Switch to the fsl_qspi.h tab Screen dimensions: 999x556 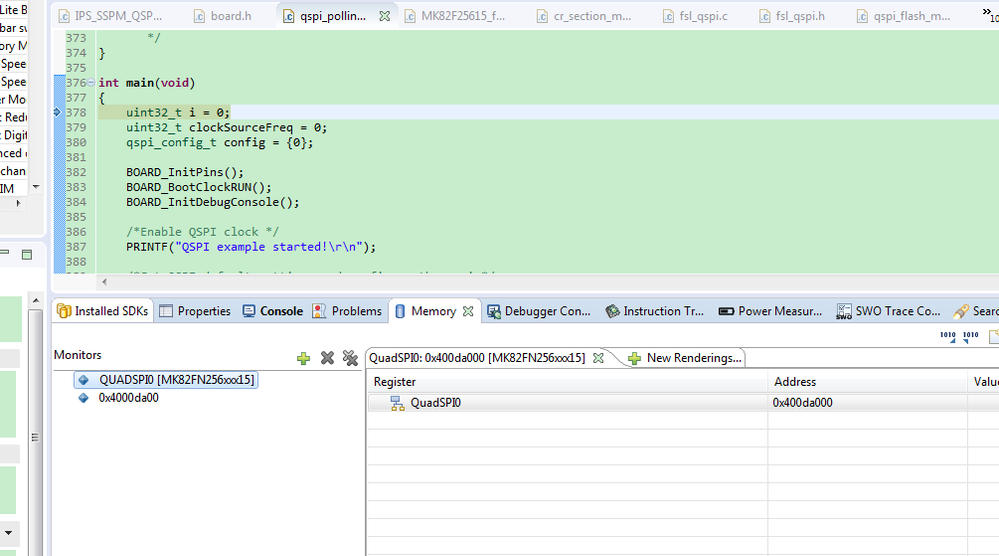pos(792,16)
